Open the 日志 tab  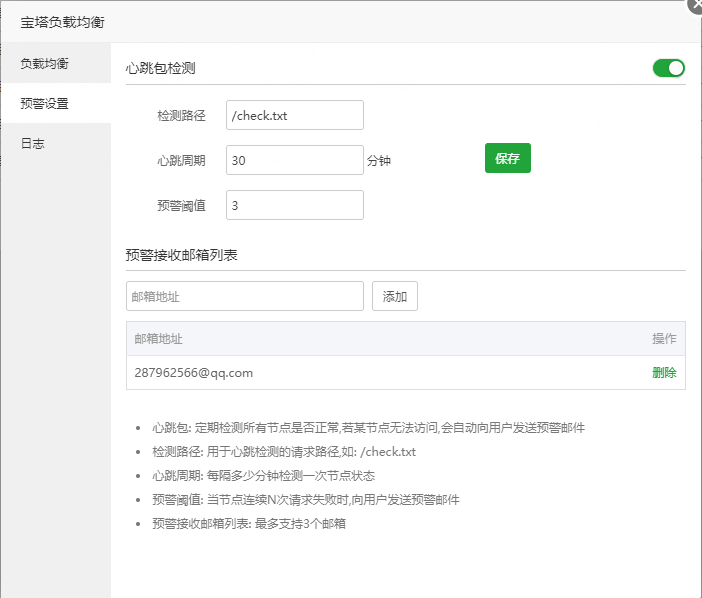[33, 143]
